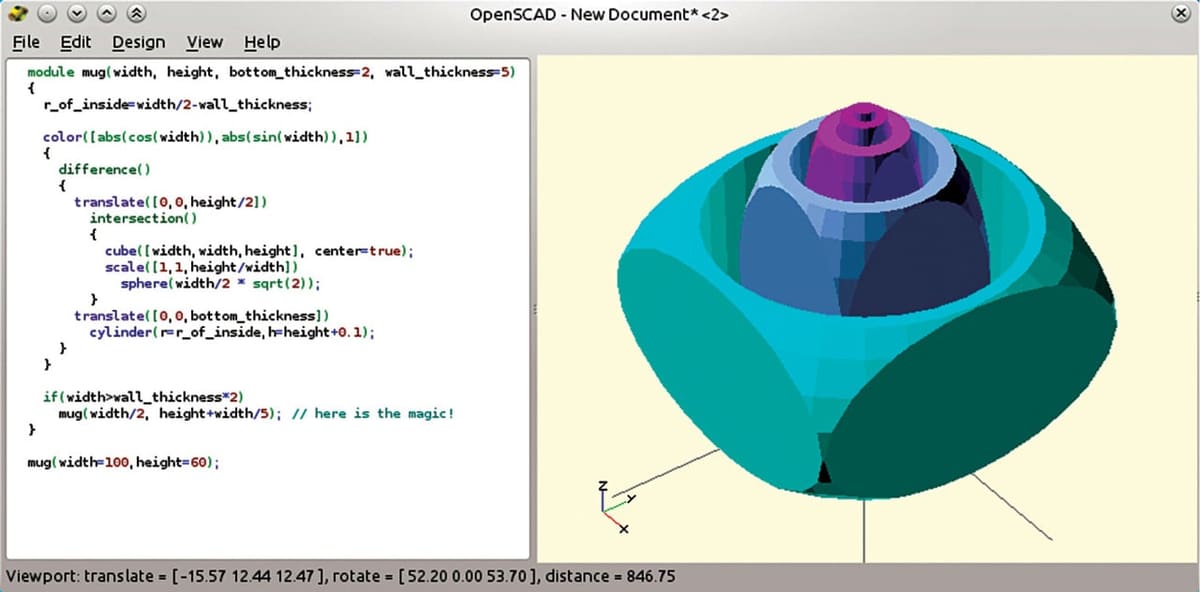Viewport: 1200px width, 592px height.
Task: Click the double-chevron roll-up icon
Action: 136,13
